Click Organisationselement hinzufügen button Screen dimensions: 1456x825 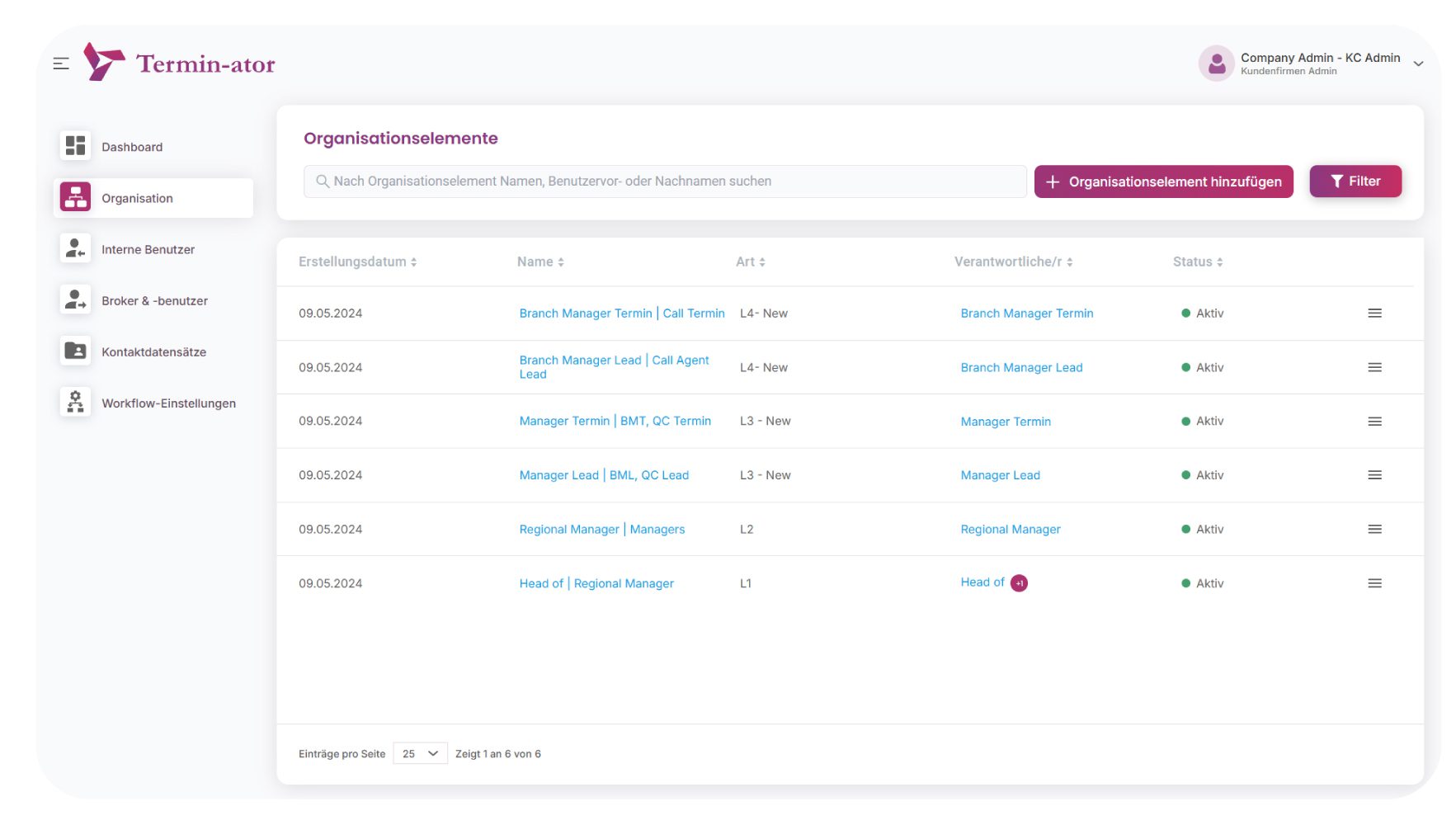[1163, 181]
